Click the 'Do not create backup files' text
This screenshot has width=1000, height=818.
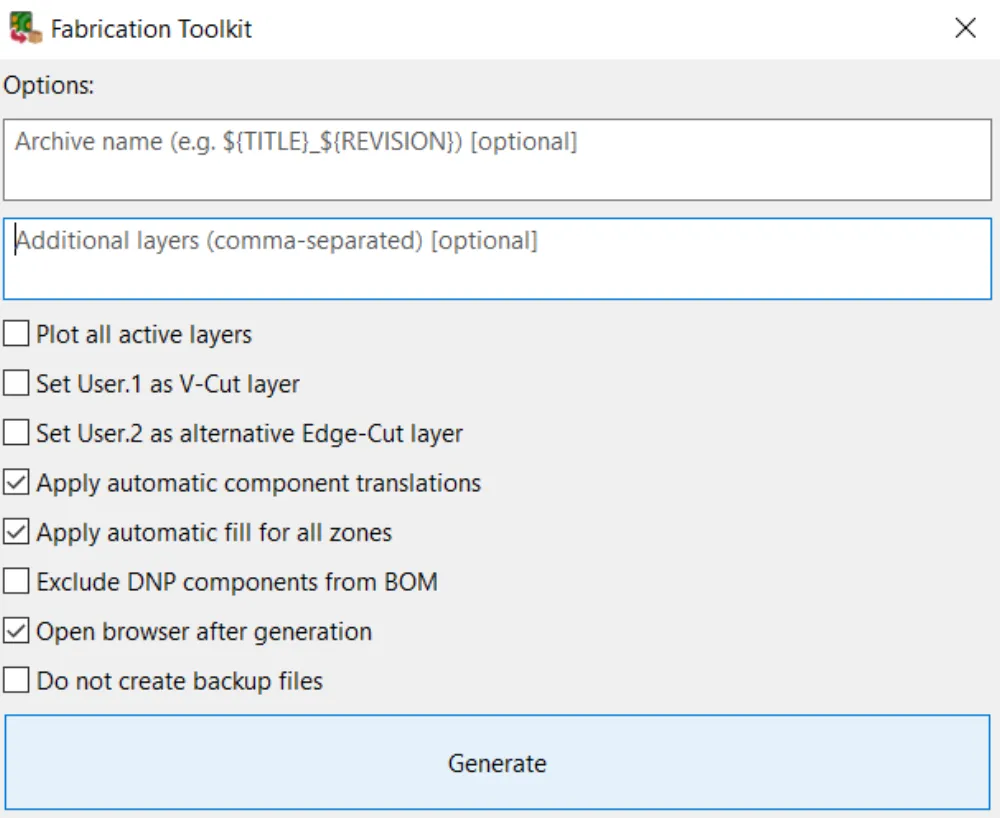(180, 682)
